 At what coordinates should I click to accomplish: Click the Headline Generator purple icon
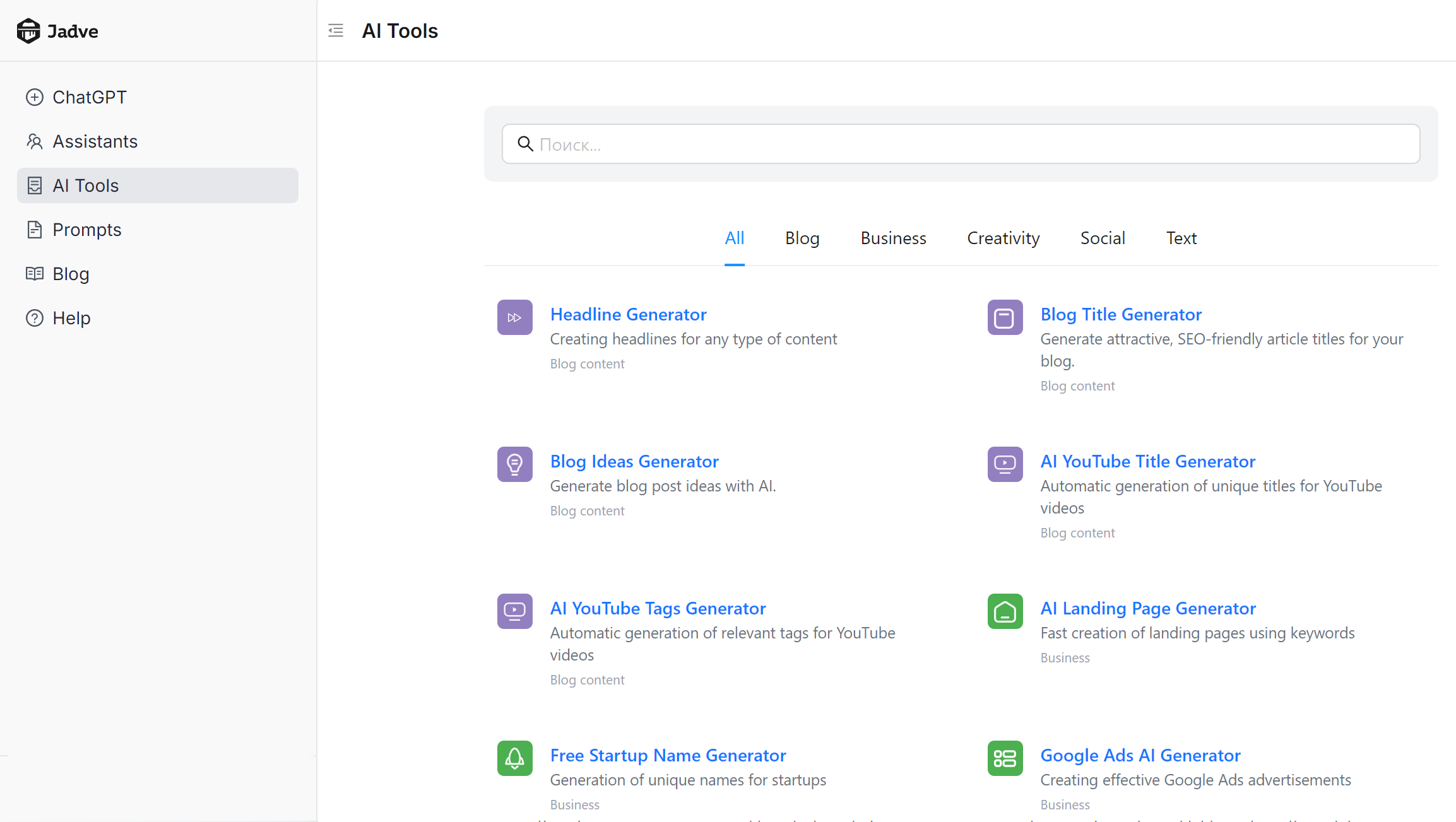click(514, 317)
